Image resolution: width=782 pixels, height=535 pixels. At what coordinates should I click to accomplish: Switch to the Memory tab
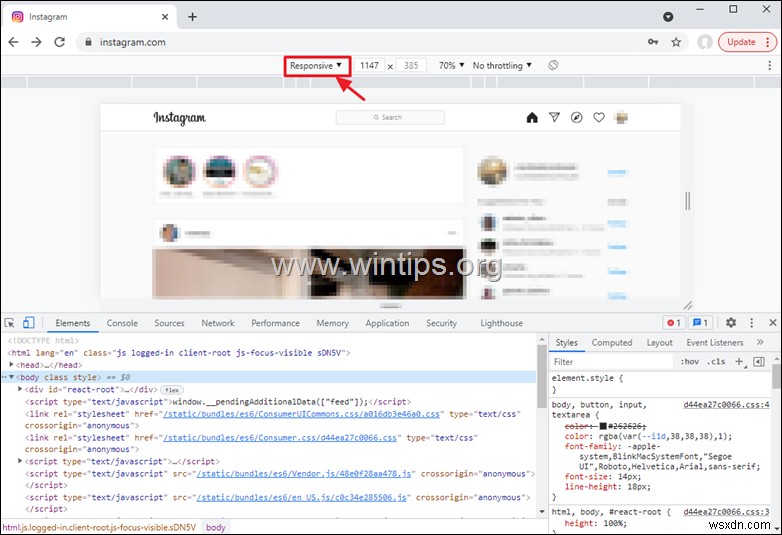pos(333,323)
